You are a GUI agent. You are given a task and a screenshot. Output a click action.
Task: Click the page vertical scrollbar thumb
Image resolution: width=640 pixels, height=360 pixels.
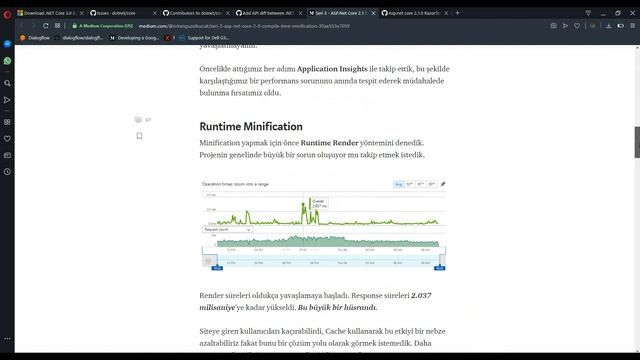637,142
